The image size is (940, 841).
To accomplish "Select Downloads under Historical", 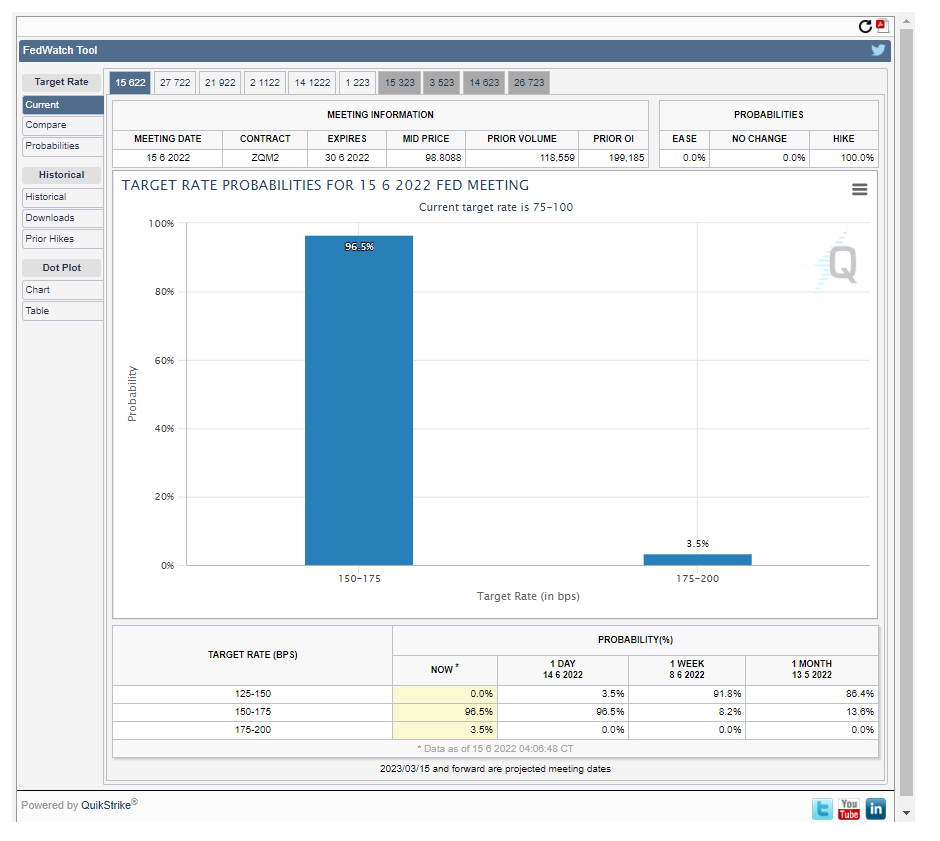I will (62, 218).
